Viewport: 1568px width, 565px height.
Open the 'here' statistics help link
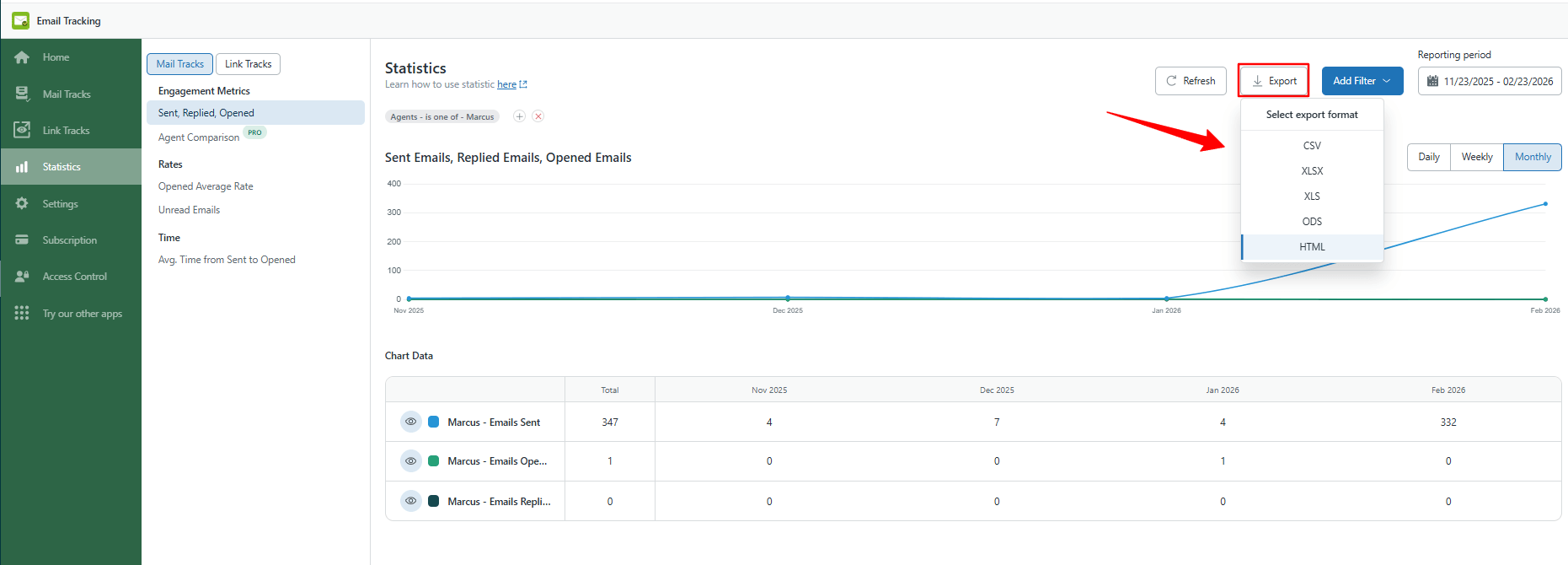[x=506, y=84]
